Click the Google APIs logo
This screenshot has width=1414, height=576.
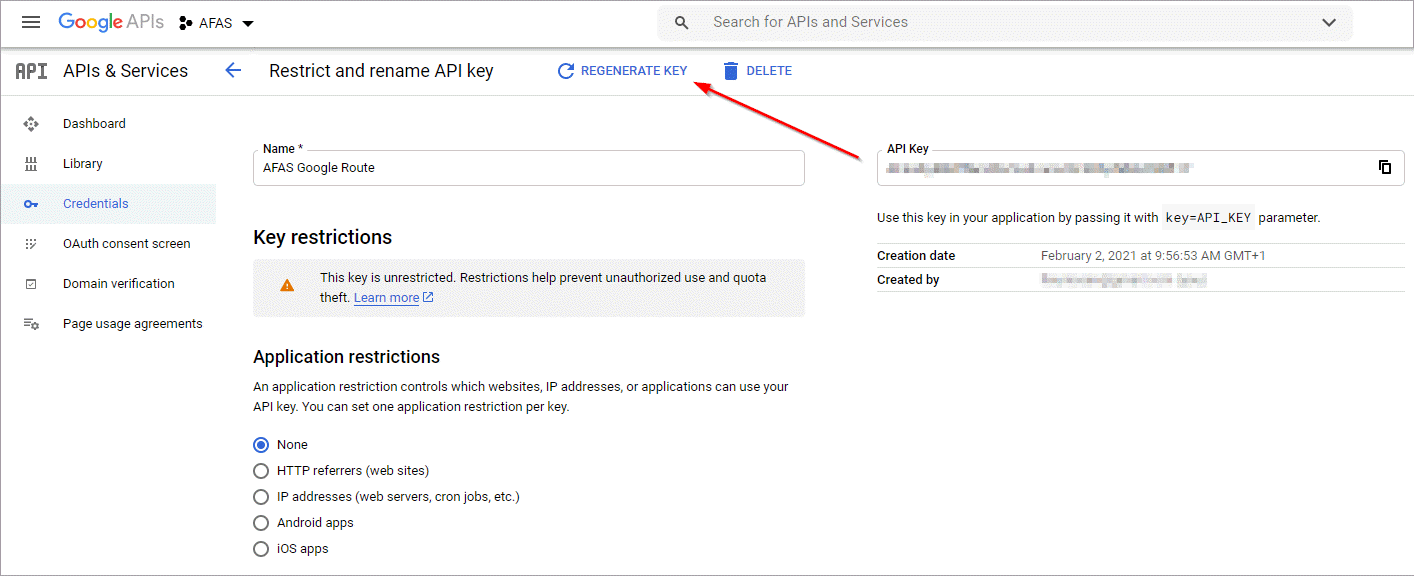(x=111, y=22)
